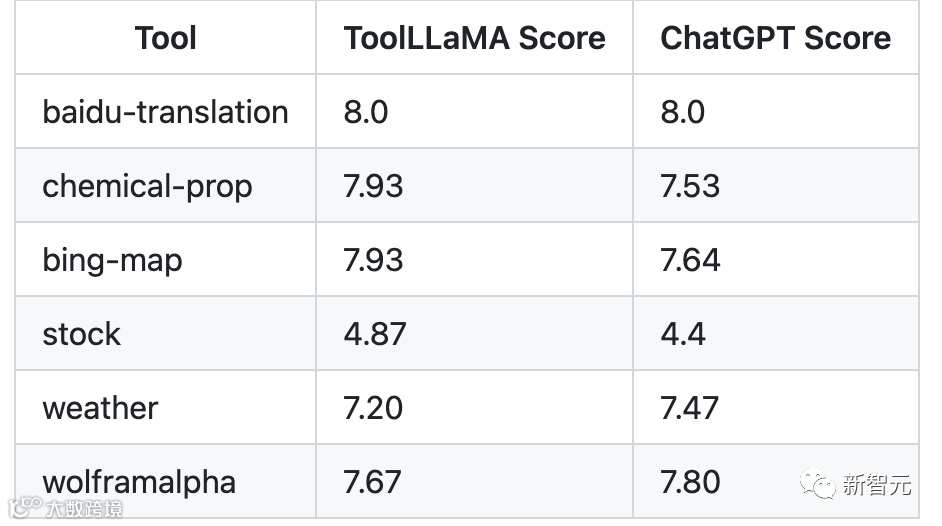Click the 新智元 watermark text
The height and width of the screenshot is (526, 942).
(x=877, y=486)
